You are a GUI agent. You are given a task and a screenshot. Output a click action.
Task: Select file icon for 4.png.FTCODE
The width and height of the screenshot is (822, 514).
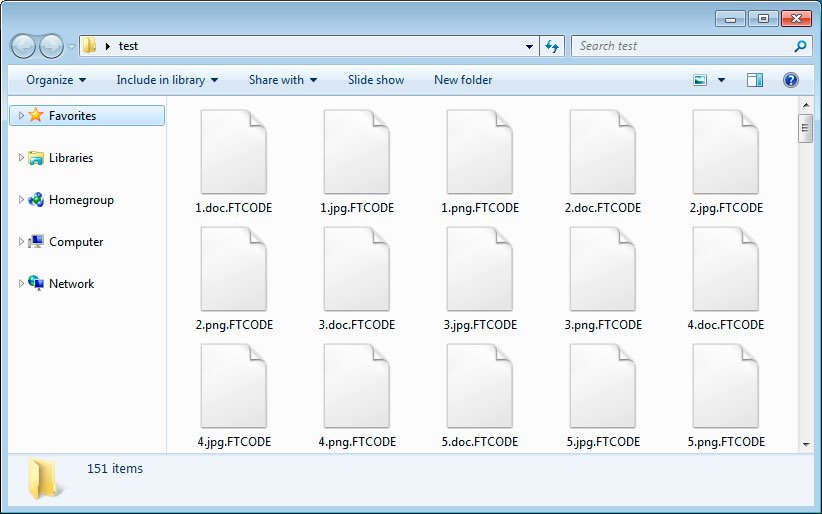(356, 386)
